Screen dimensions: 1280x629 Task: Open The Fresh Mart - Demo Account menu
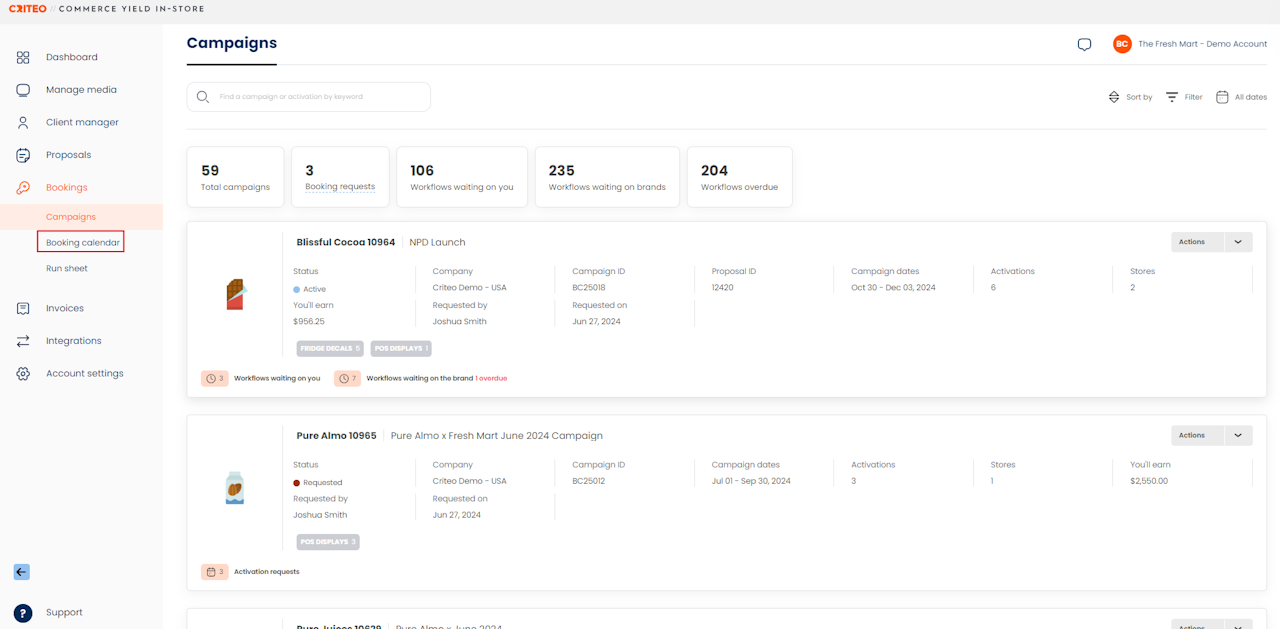[x=1203, y=44]
